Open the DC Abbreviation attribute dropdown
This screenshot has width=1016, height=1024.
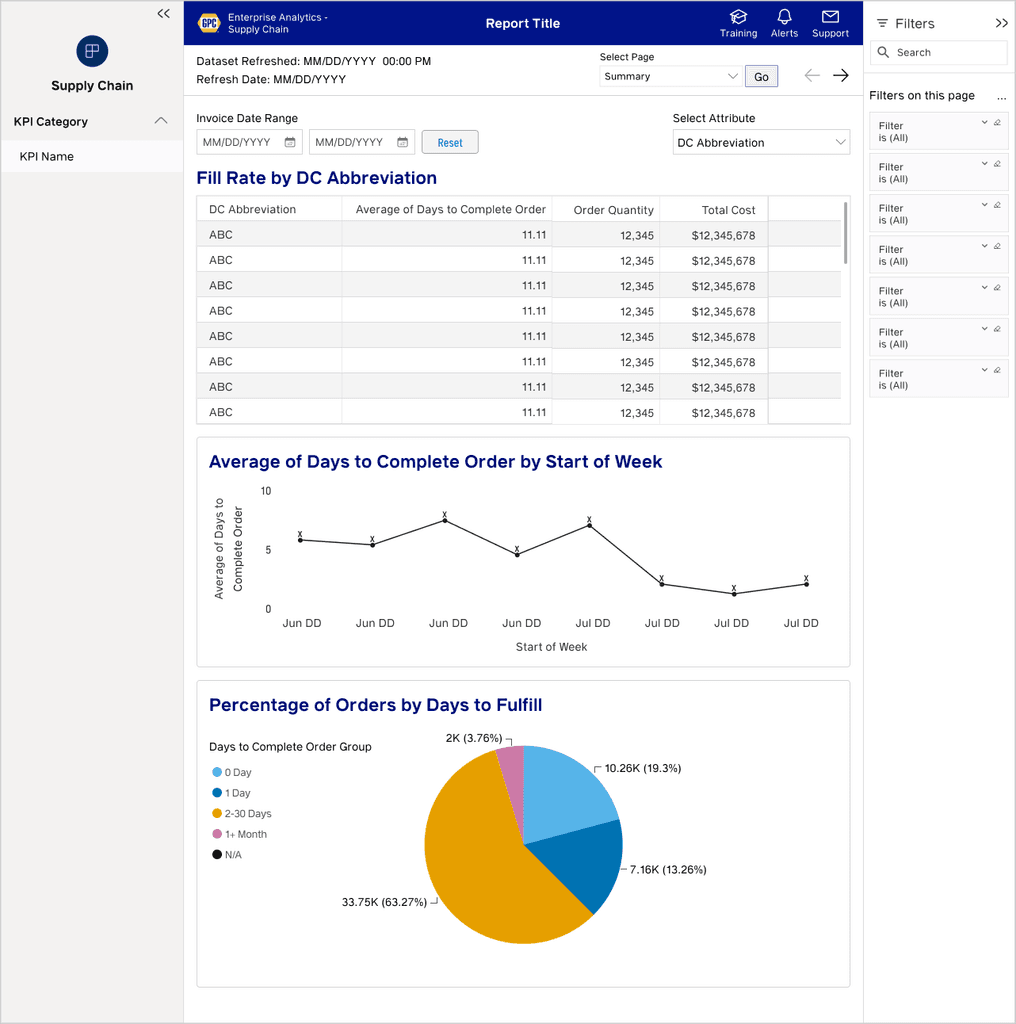761,142
